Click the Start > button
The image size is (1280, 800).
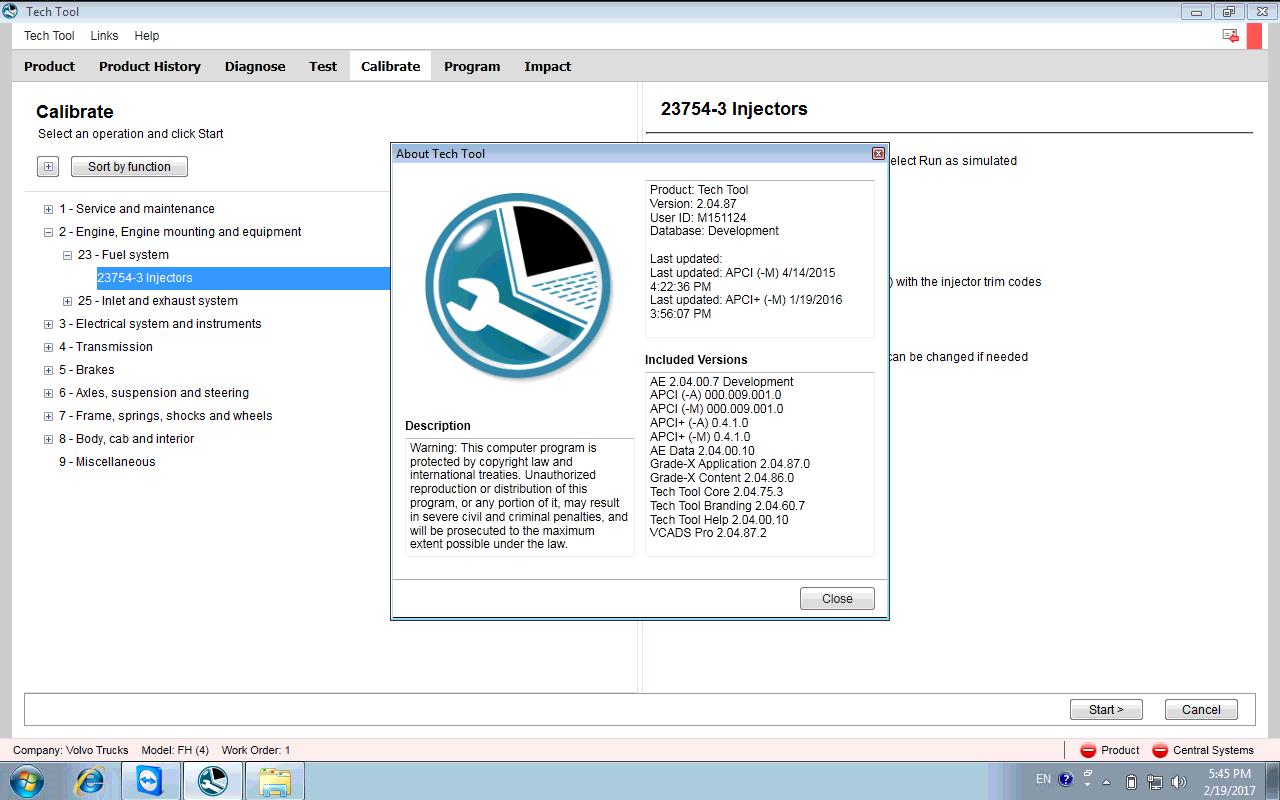click(1106, 709)
